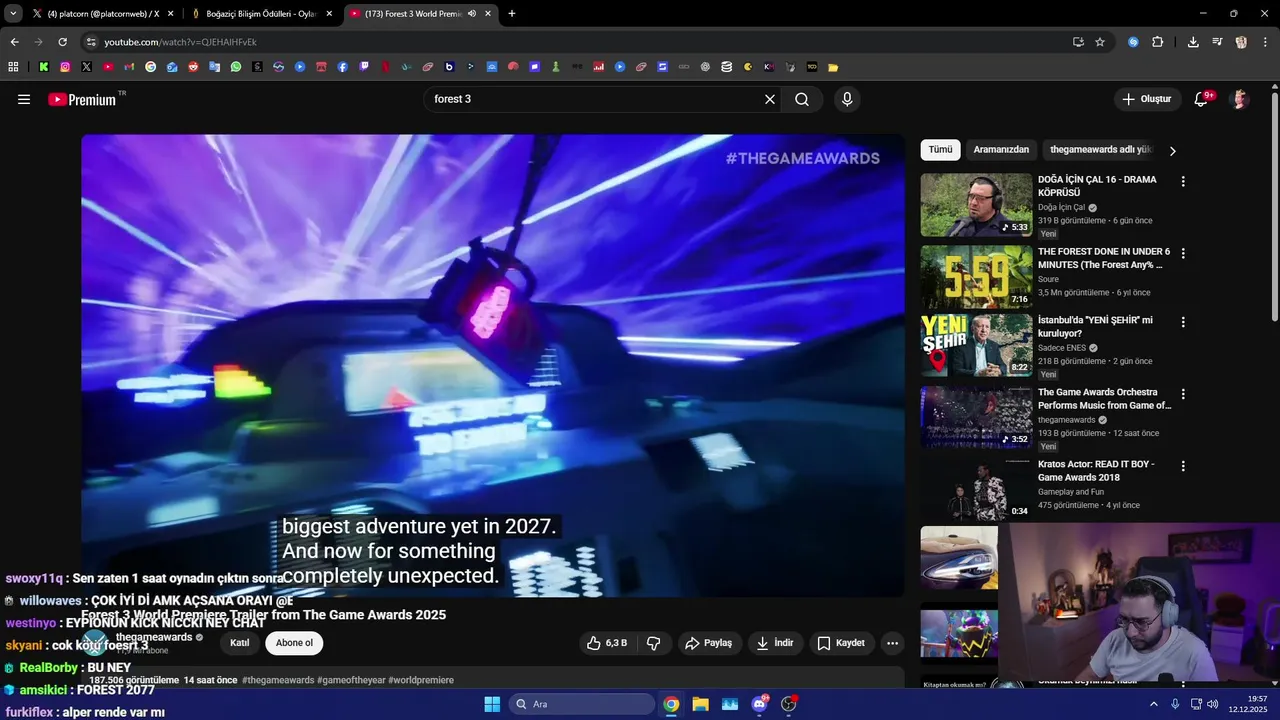The image size is (1280, 720).
Task: Like the video with thumbs up 6,3 B
Action: pos(607,643)
